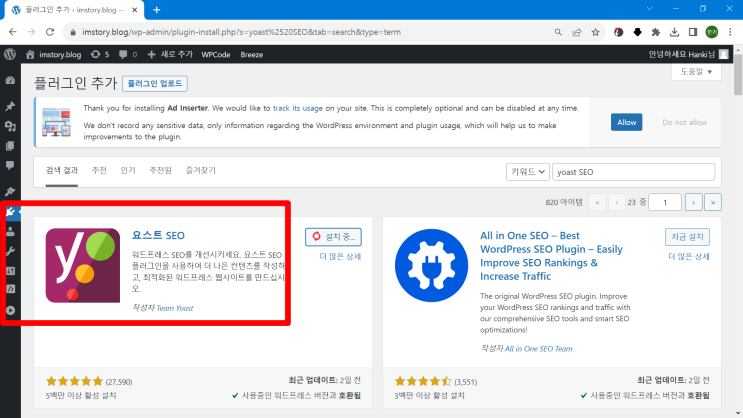Click the green Chrome profile avatar

(712, 32)
